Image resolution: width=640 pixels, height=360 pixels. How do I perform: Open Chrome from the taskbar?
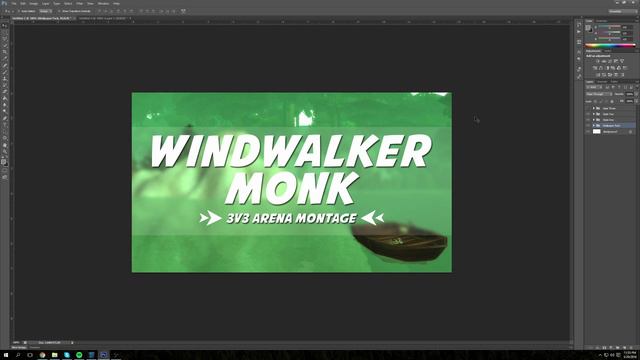click(42, 355)
